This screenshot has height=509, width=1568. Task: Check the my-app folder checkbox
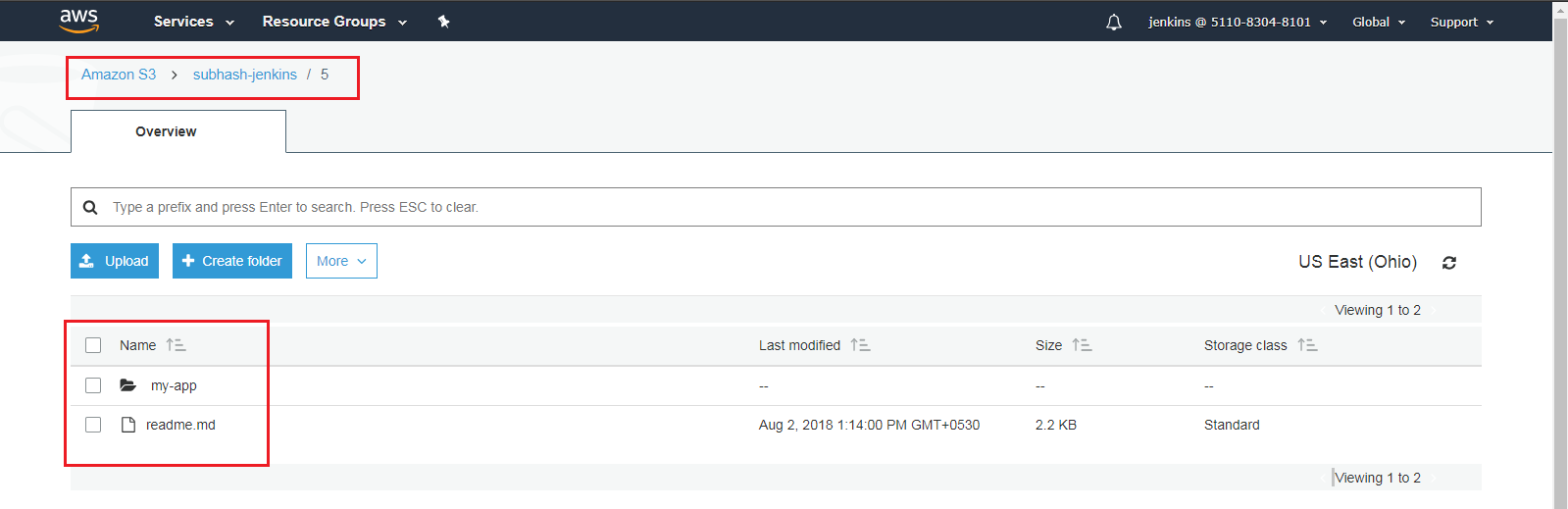point(93,385)
